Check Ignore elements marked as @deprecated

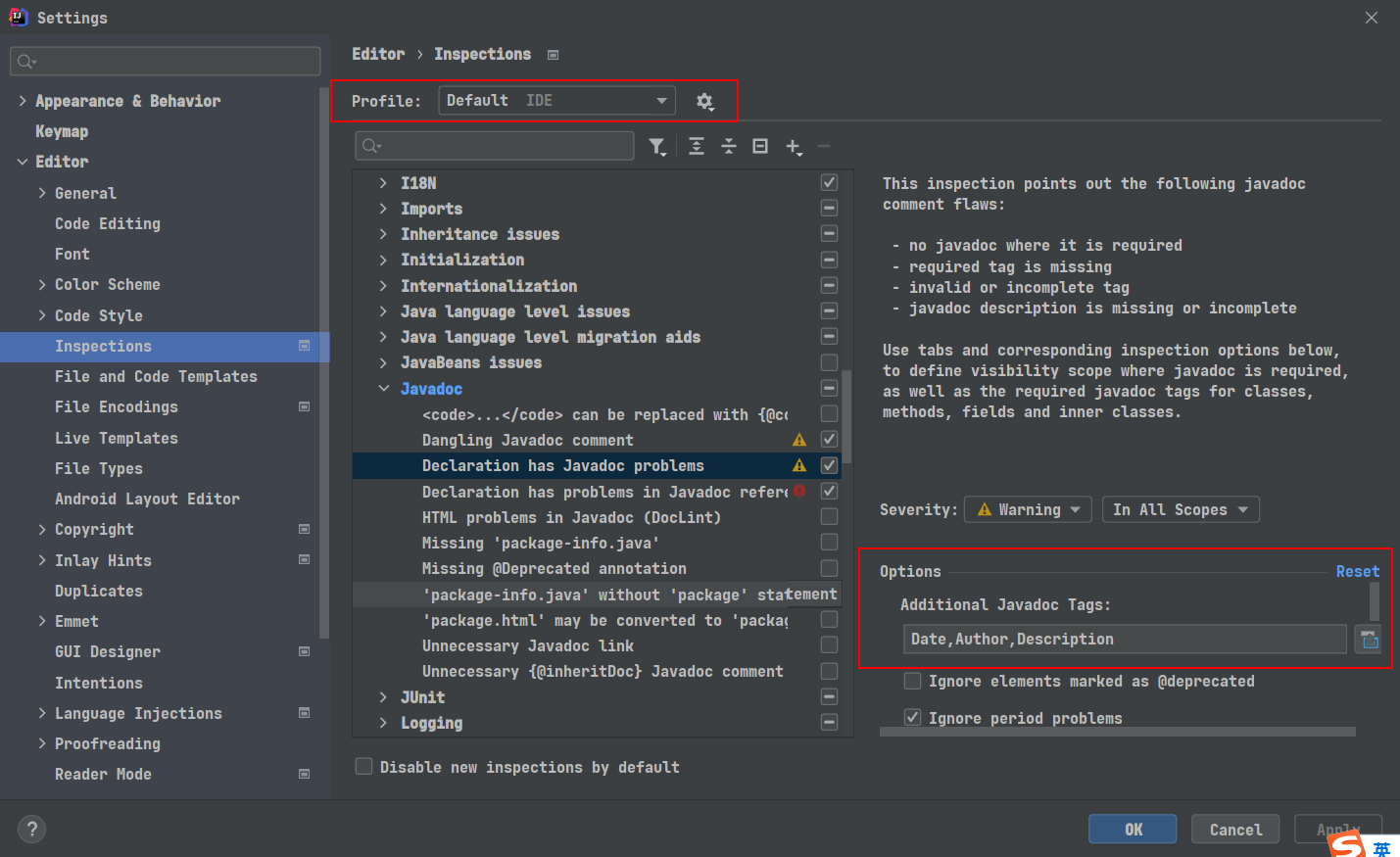tap(912, 681)
